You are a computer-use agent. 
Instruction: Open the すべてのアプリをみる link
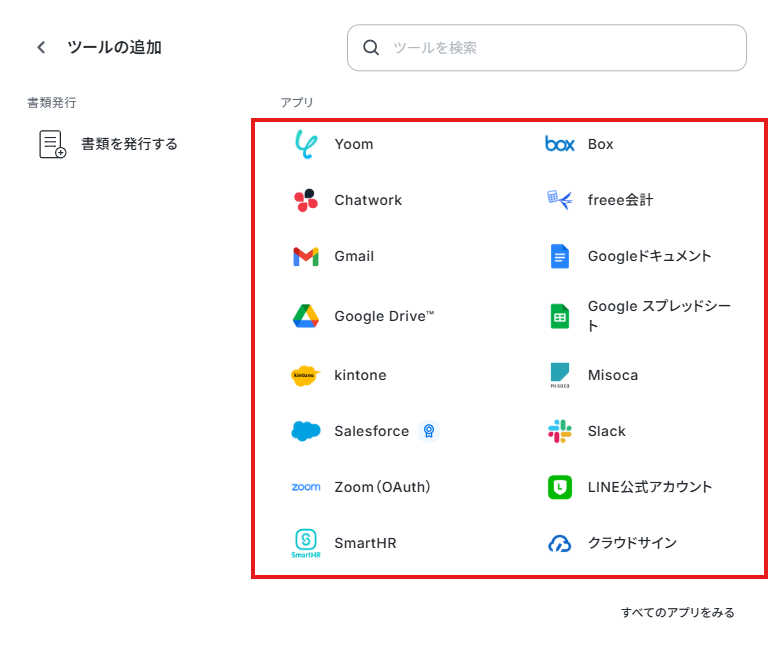click(x=677, y=613)
